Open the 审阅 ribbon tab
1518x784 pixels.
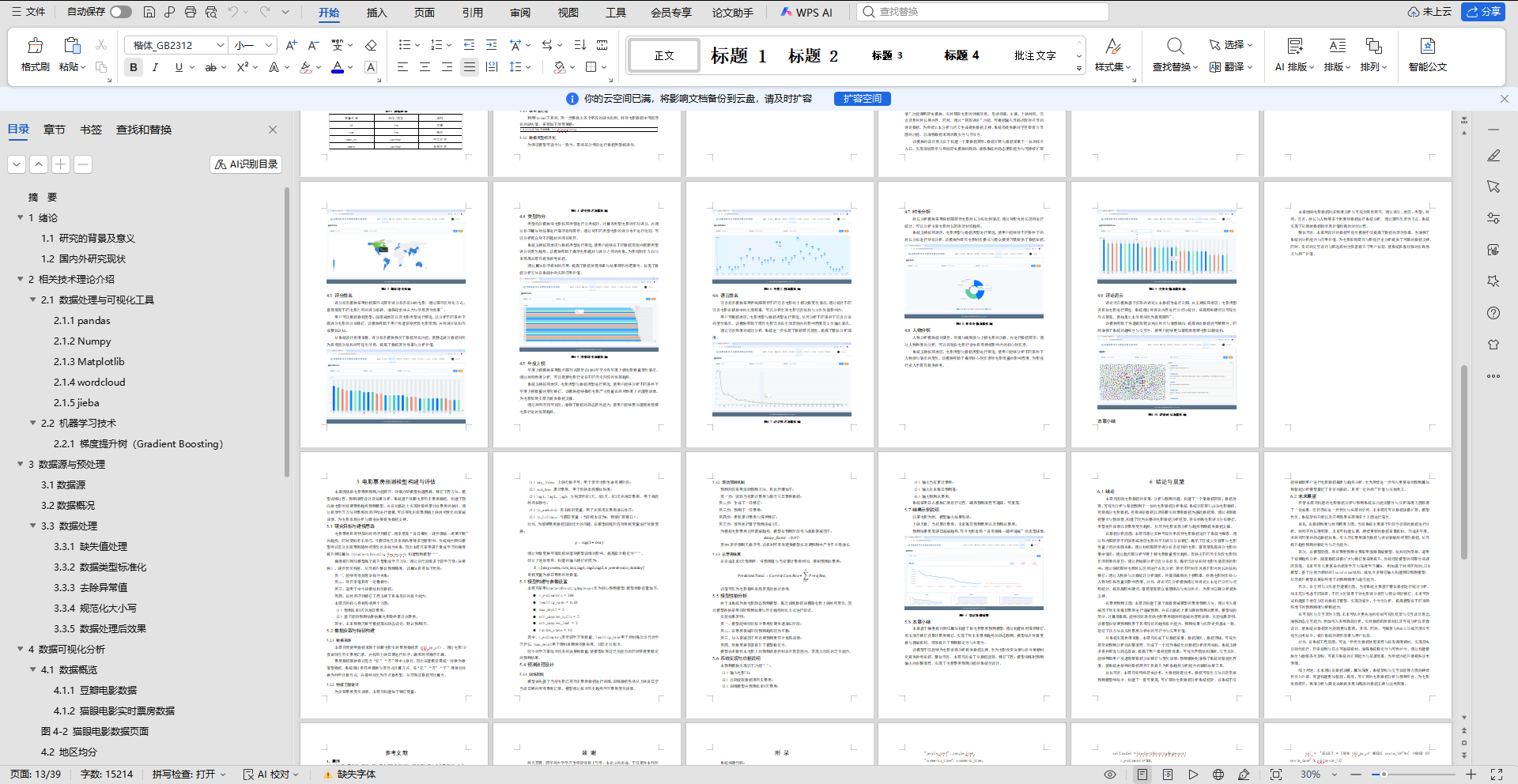[x=520, y=13]
